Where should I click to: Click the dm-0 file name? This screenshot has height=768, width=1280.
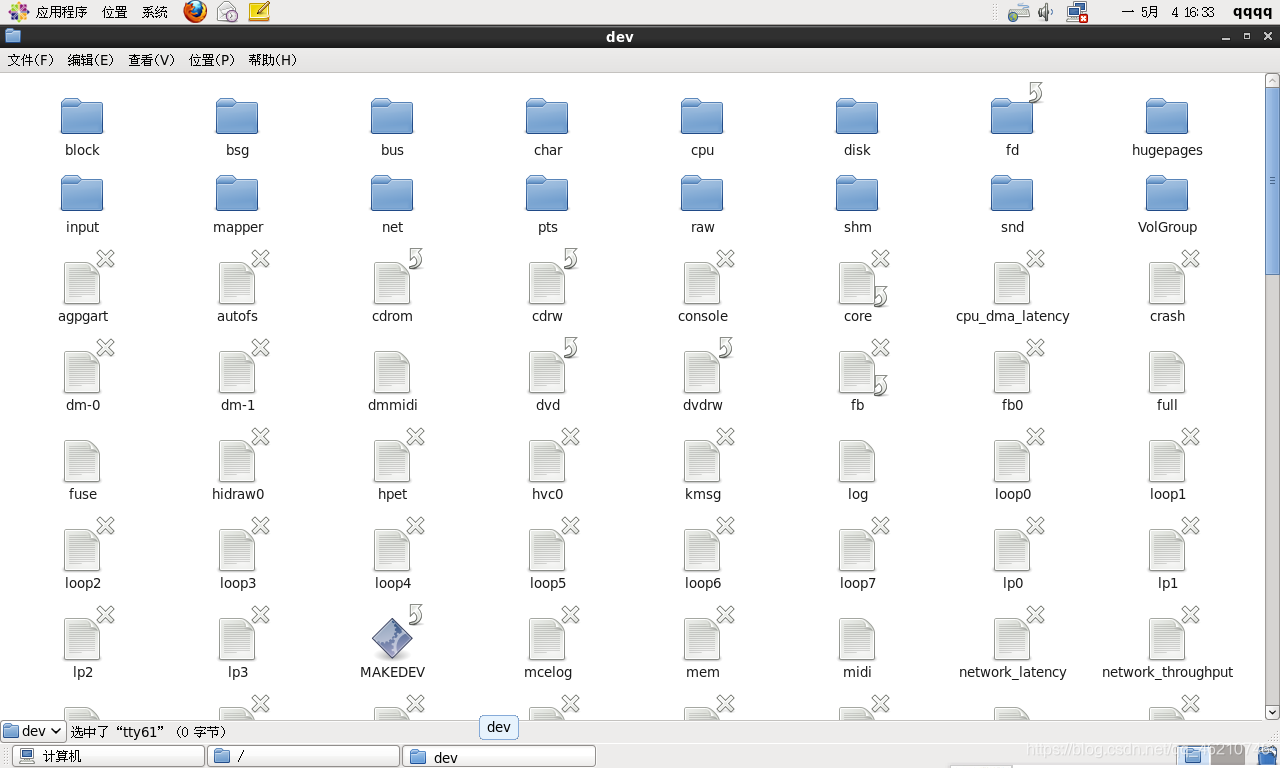(x=82, y=405)
